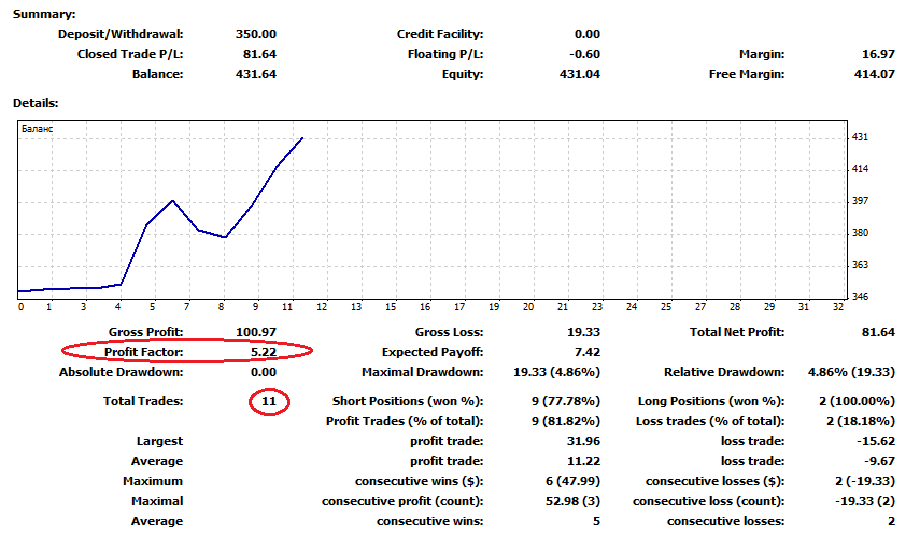Click the chart y-axis label 397

point(860,200)
